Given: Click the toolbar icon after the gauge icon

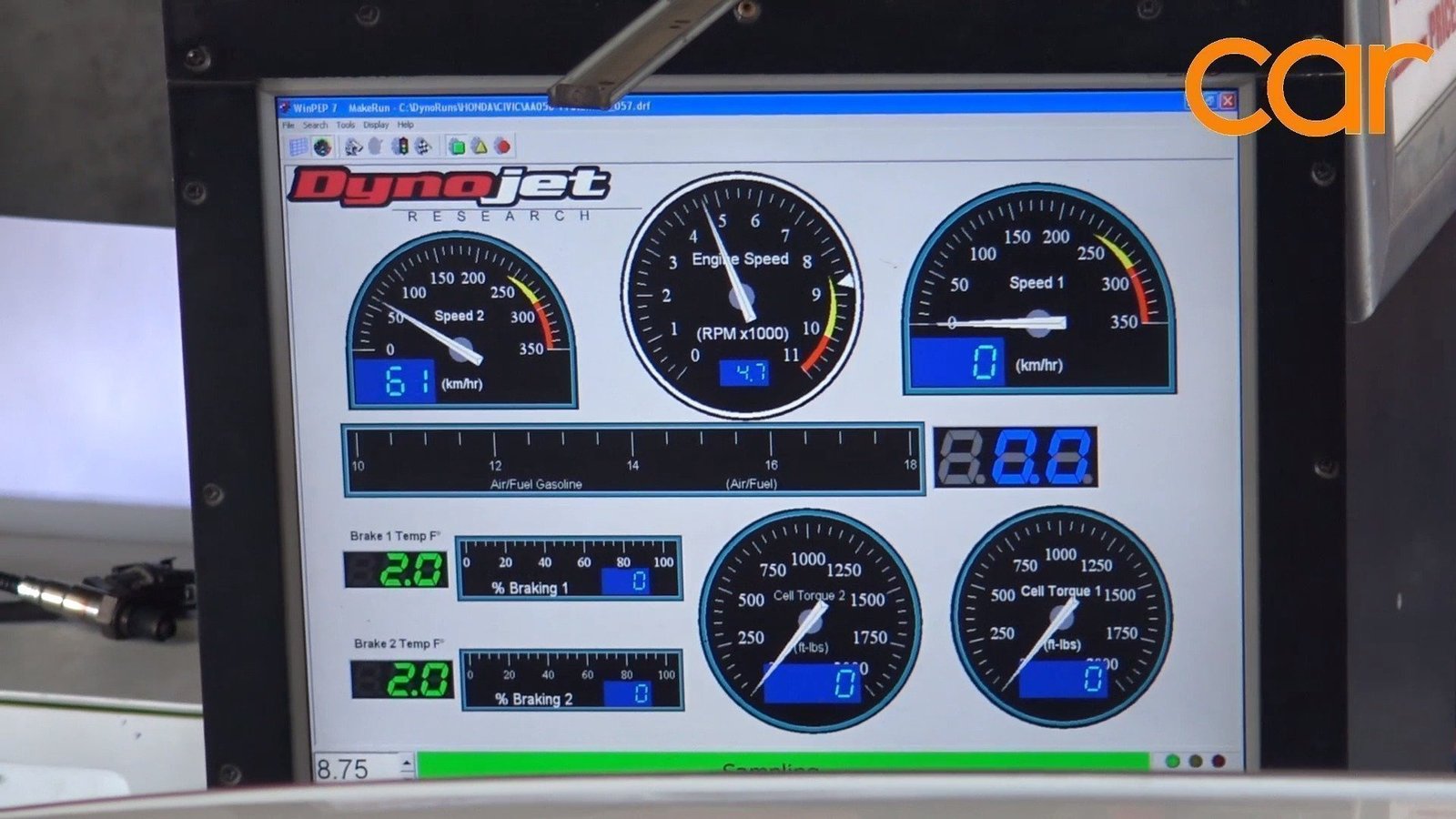Looking at the screenshot, I should [353, 147].
